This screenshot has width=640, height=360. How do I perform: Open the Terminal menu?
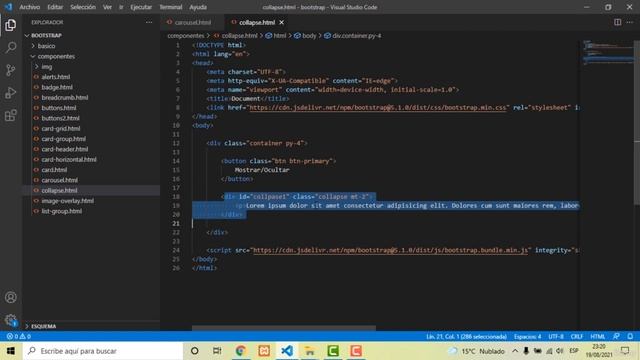click(171, 7)
